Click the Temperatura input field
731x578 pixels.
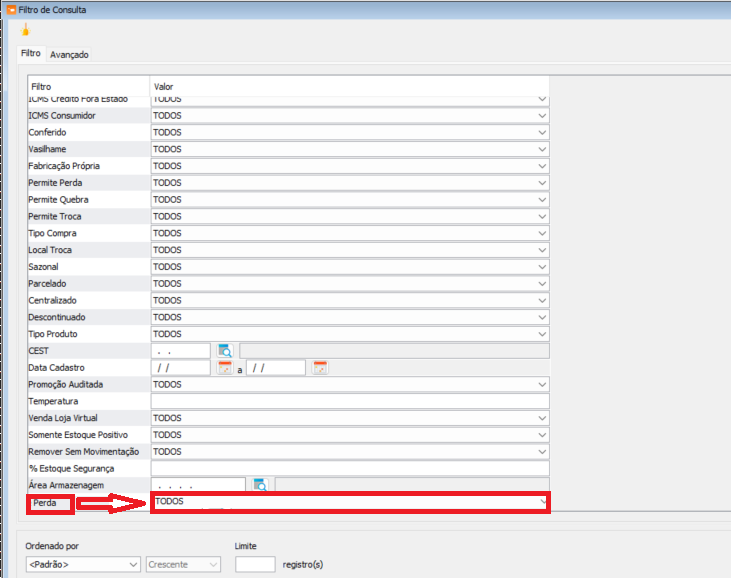click(350, 401)
